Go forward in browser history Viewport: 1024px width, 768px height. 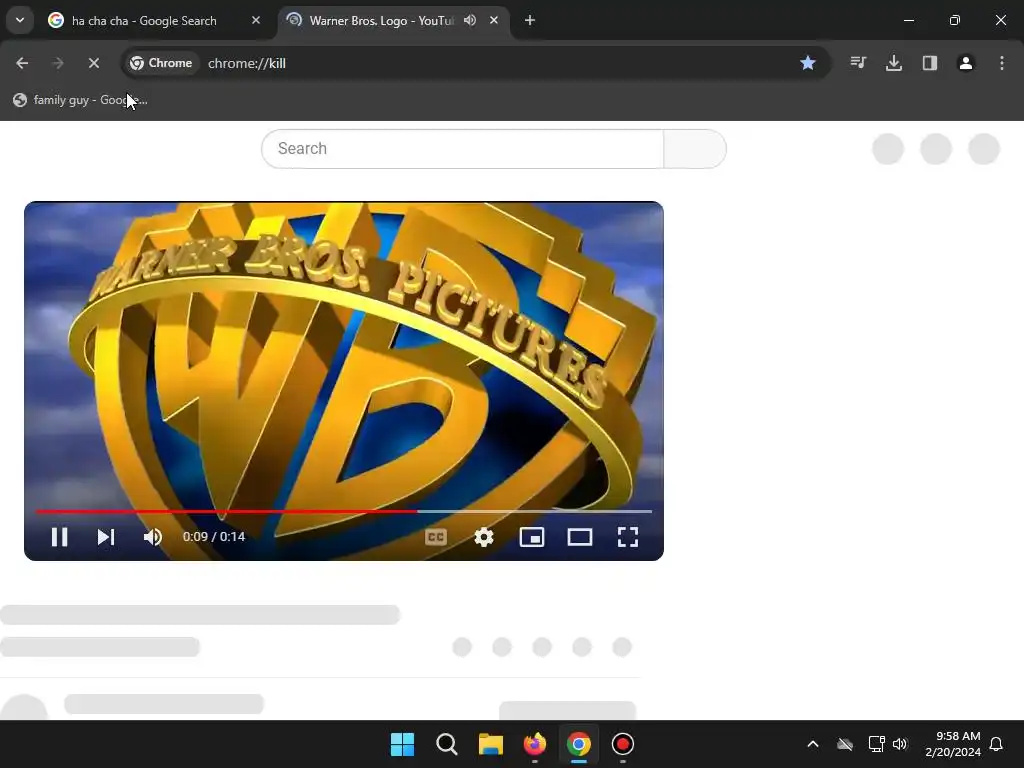(57, 63)
